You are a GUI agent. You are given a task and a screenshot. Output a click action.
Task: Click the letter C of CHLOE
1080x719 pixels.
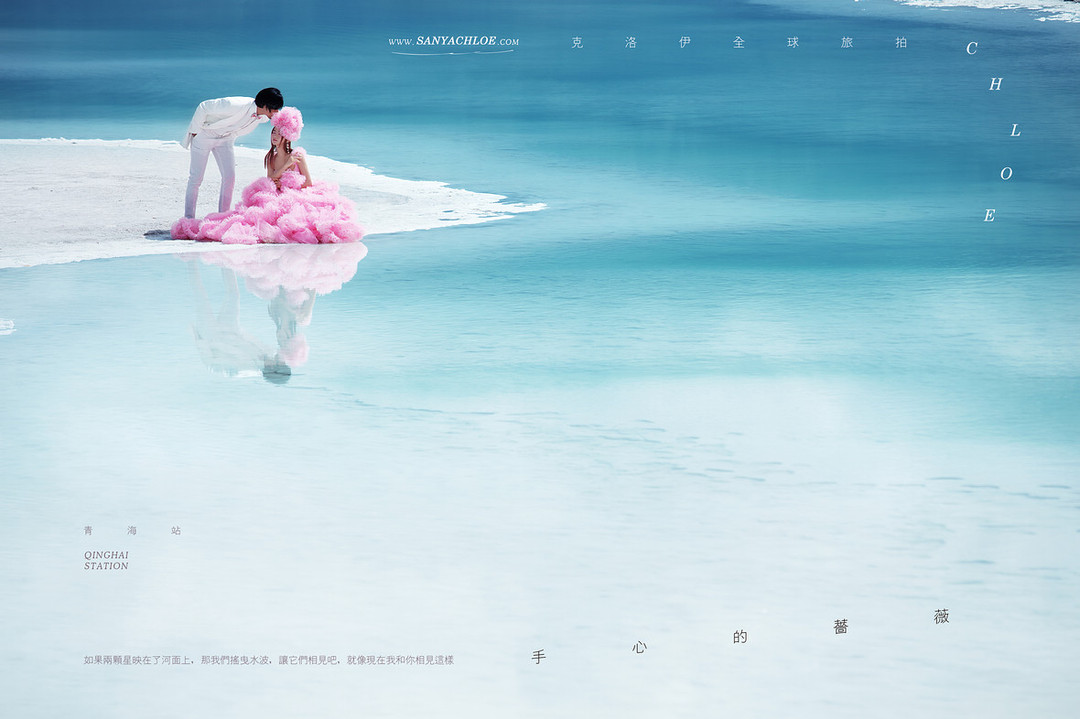coord(971,48)
